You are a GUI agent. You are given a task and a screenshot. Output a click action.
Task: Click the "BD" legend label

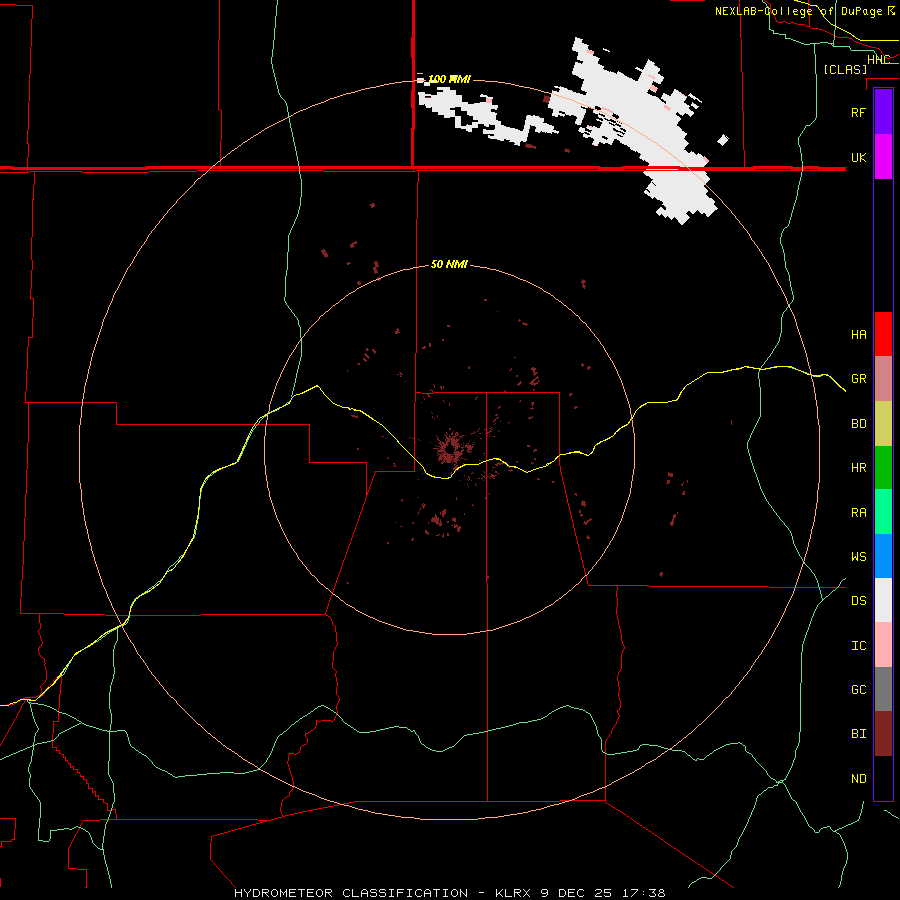859,424
